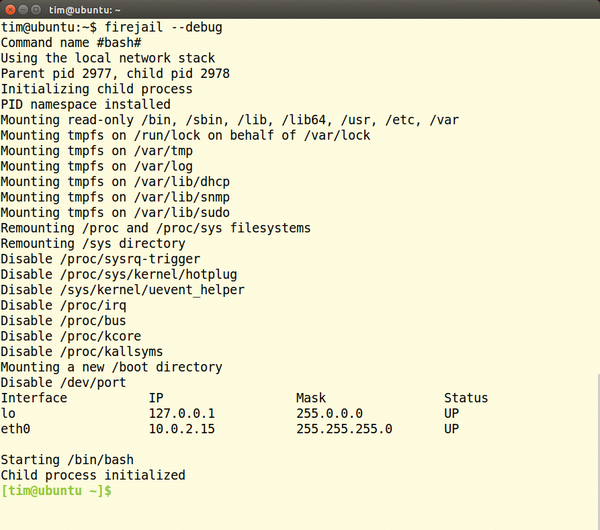
Task: Click the scrollbar at right edge
Action: (x=598, y=452)
